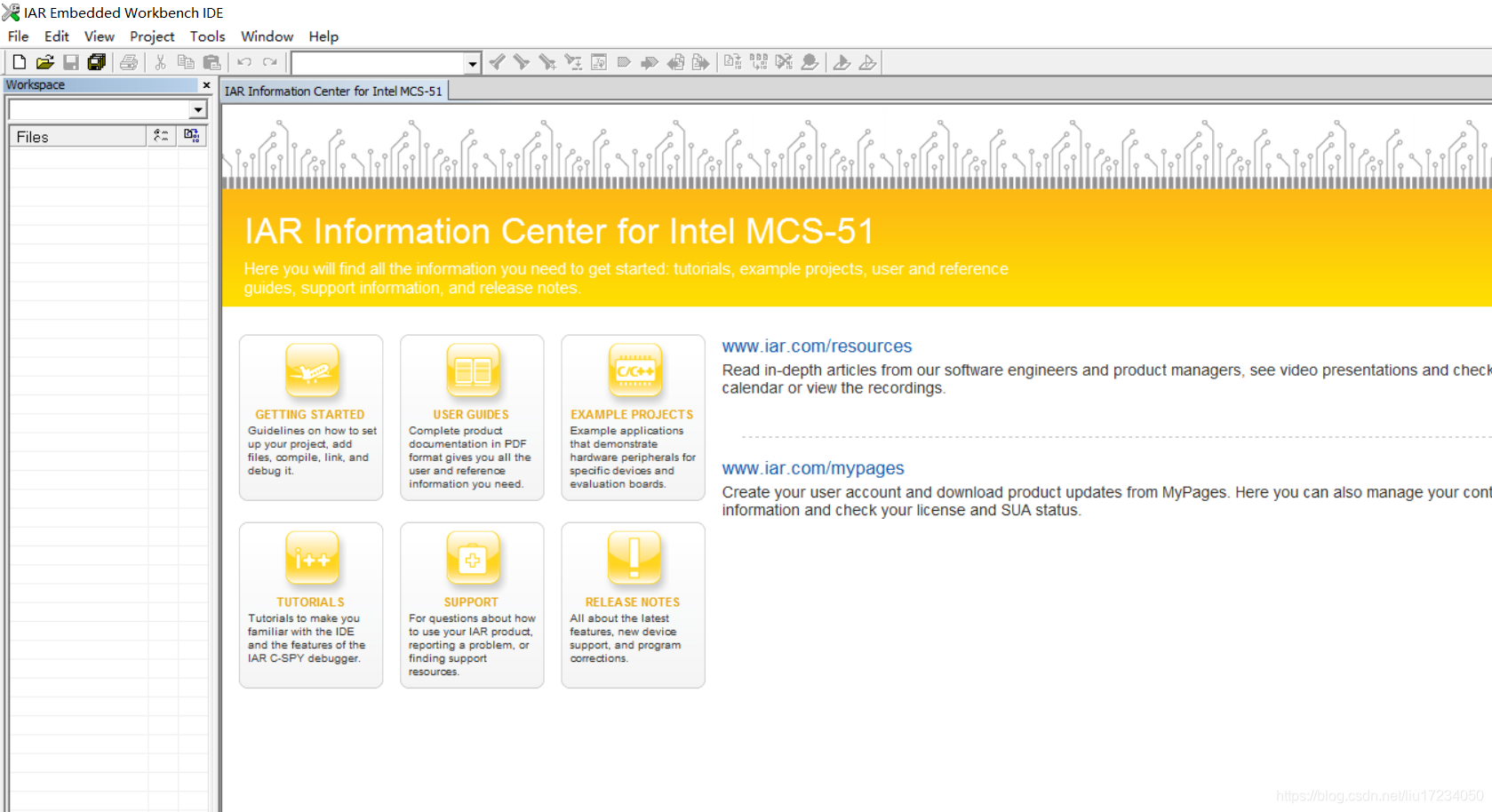Click the GETTING STARTED heading
The width and height of the screenshot is (1492, 812).
click(310, 415)
